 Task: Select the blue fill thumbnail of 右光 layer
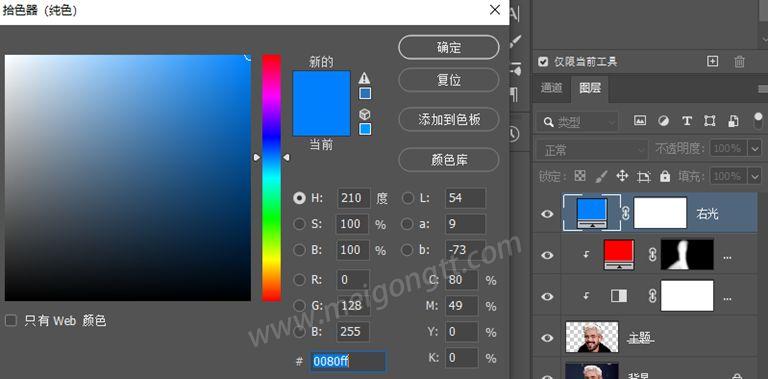tap(592, 213)
